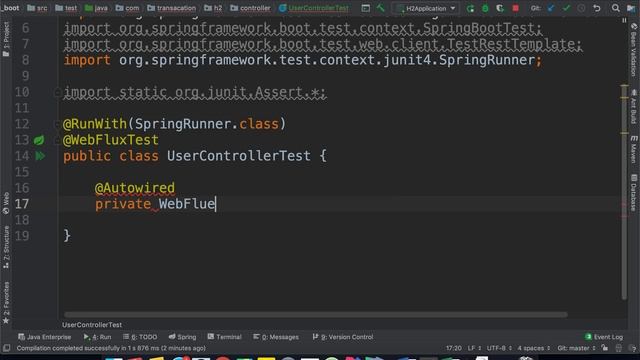
Task: Click the Git update project arrow icon
Action: coord(551,8)
